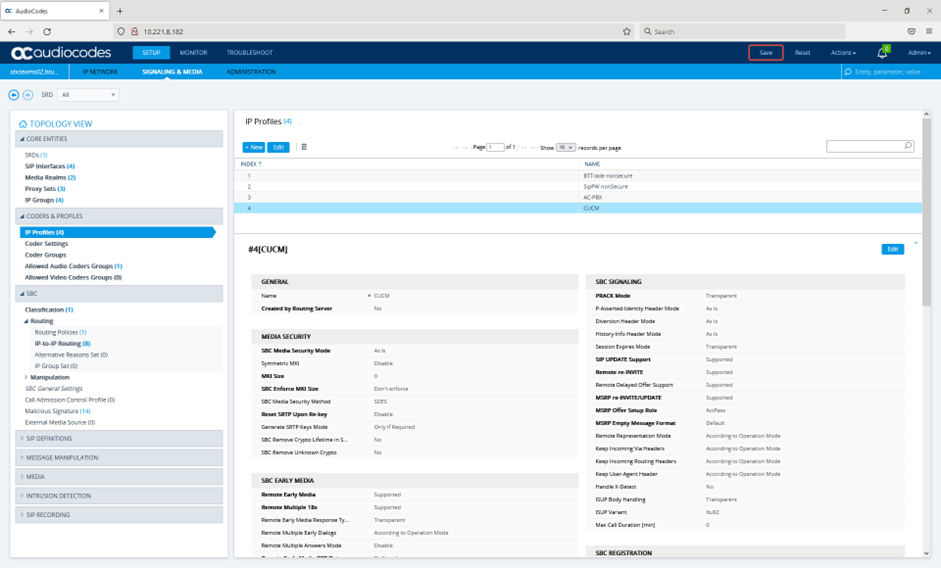
Task: Collapse the SBC section
Action: pos(119,294)
